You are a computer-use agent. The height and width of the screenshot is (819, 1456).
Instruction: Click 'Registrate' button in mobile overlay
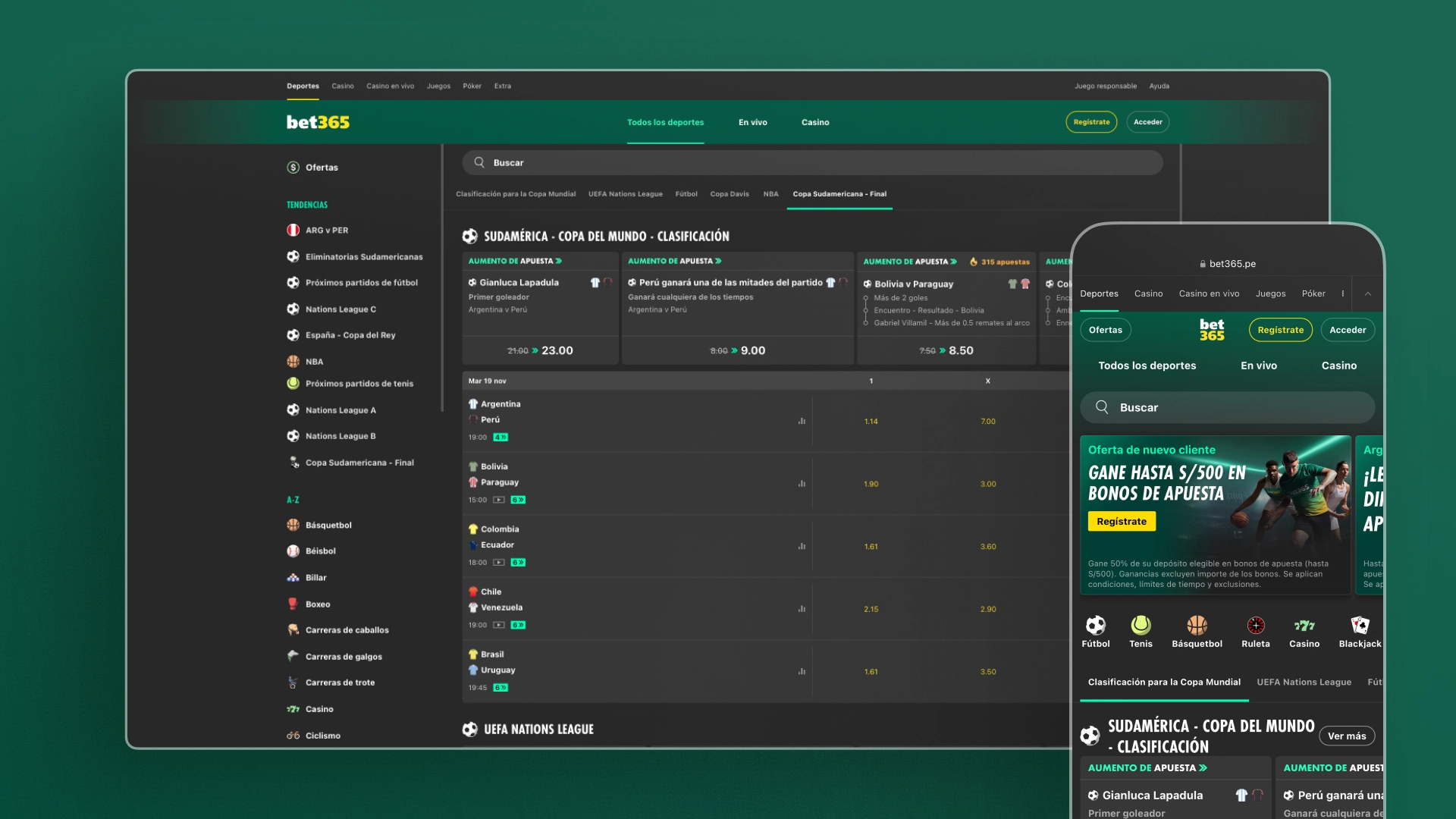tap(1280, 329)
